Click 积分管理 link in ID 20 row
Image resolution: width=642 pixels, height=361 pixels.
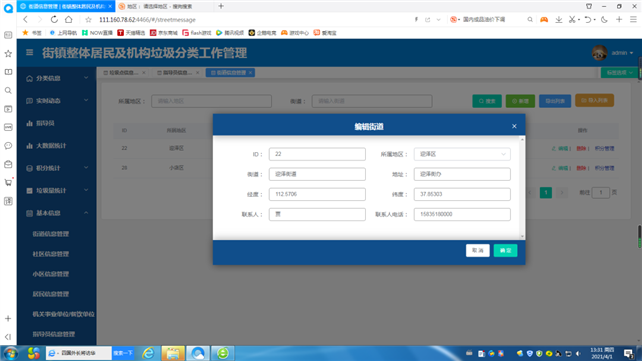[604, 168]
